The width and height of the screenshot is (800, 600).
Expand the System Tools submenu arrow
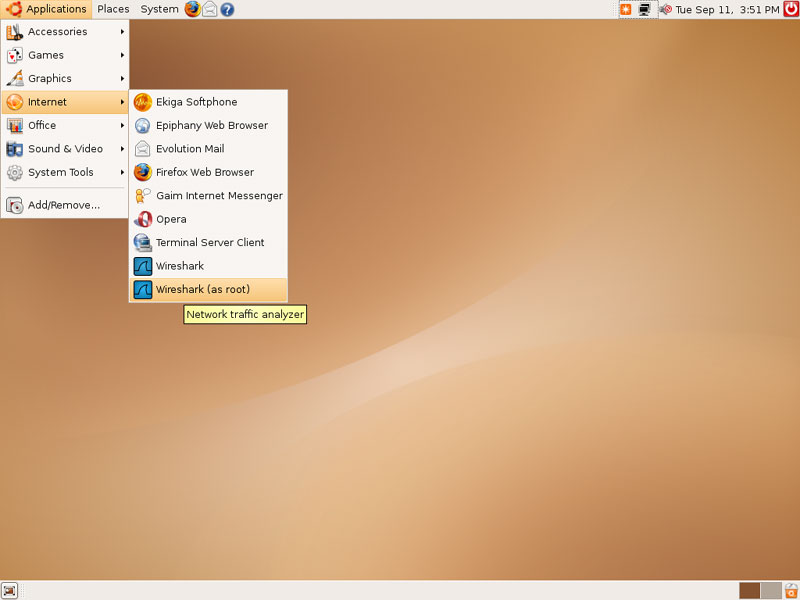click(x=122, y=172)
